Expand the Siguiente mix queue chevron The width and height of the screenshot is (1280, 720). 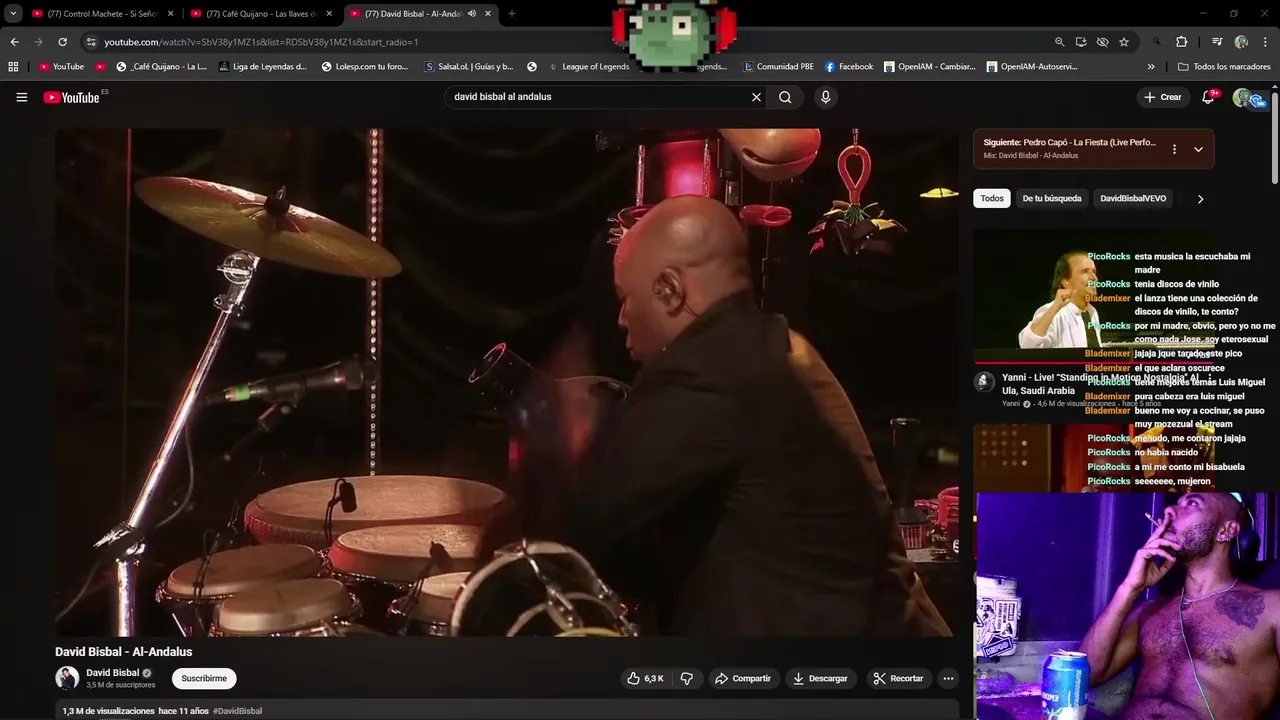[1198, 149]
